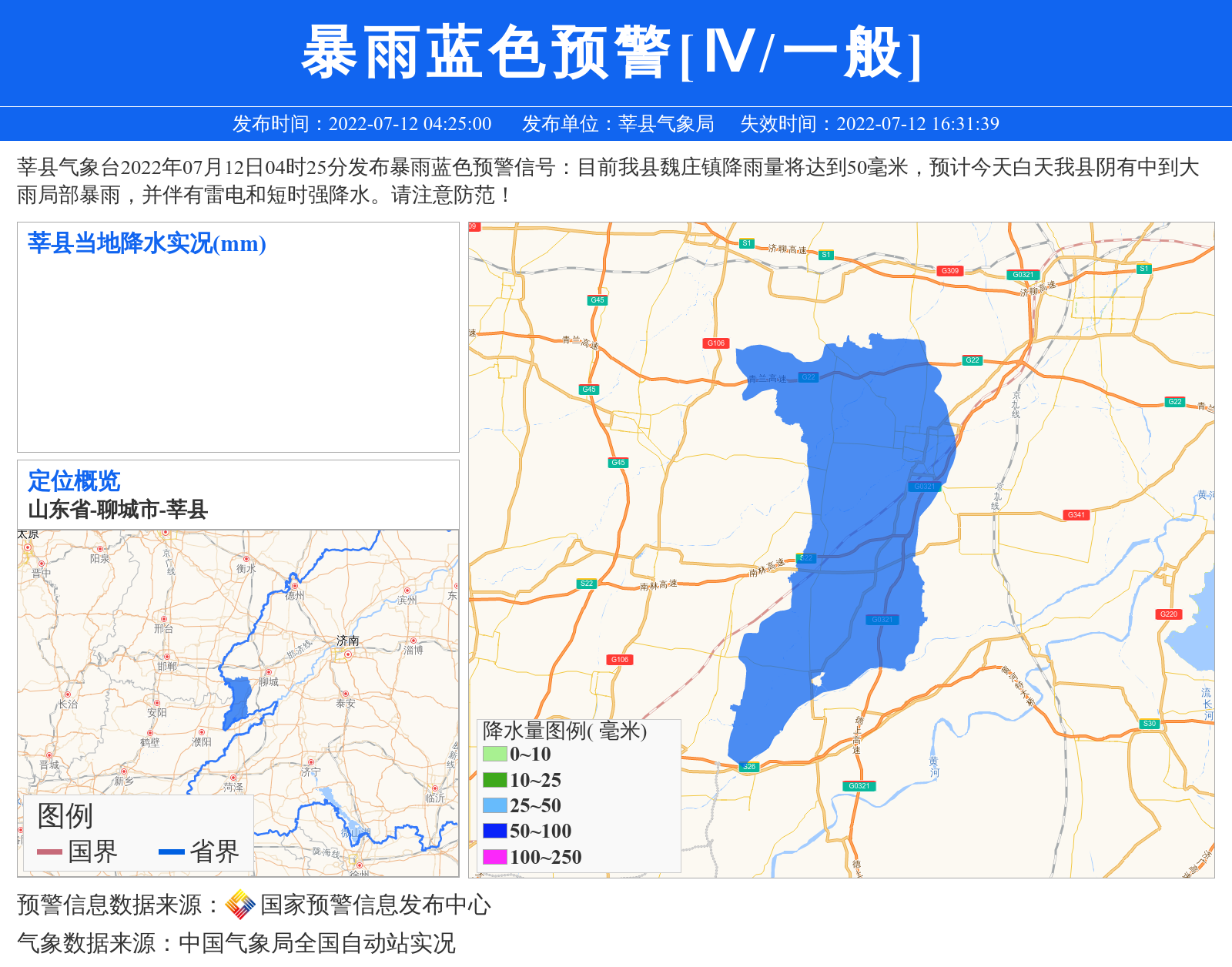The height and width of the screenshot is (967, 1232).
Task: Click the green S30 road marker
Action: (1150, 724)
